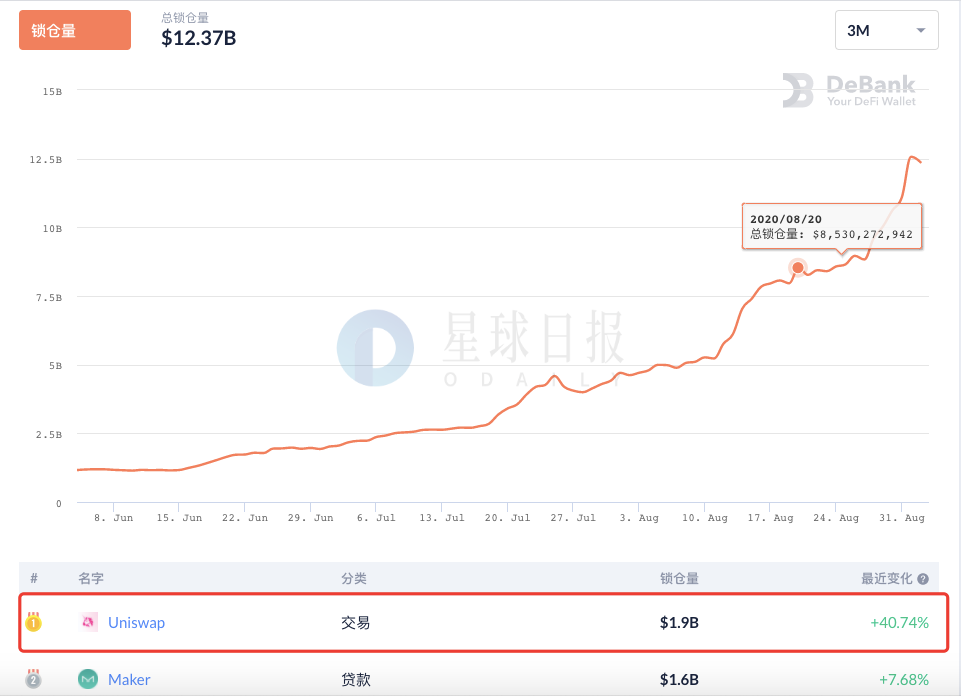Click the 2020/08/20 tooltip date
This screenshot has width=961, height=696.
click(x=786, y=219)
